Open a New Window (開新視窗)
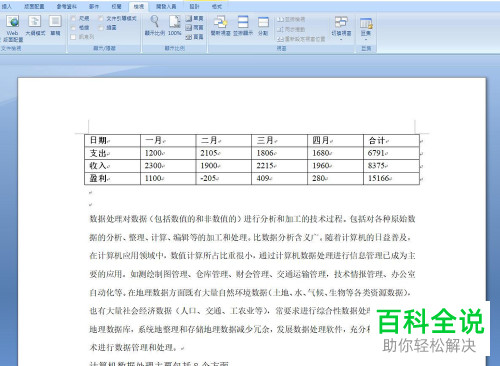 click(x=221, y=26)
